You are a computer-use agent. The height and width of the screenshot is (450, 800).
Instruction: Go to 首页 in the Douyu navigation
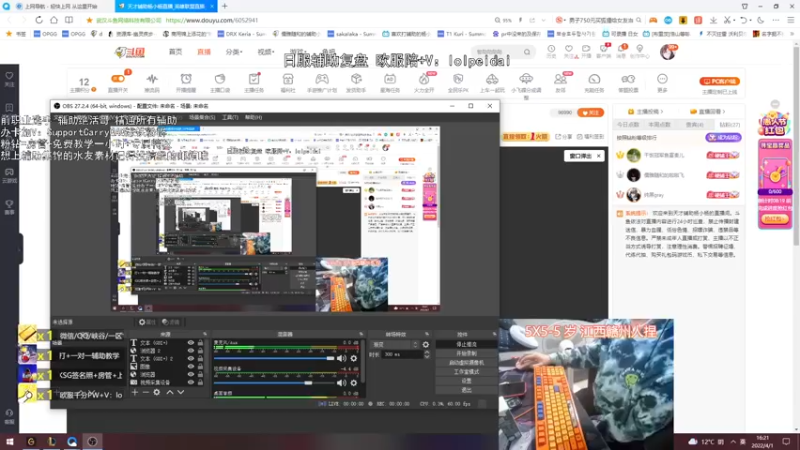pos(176,52)
